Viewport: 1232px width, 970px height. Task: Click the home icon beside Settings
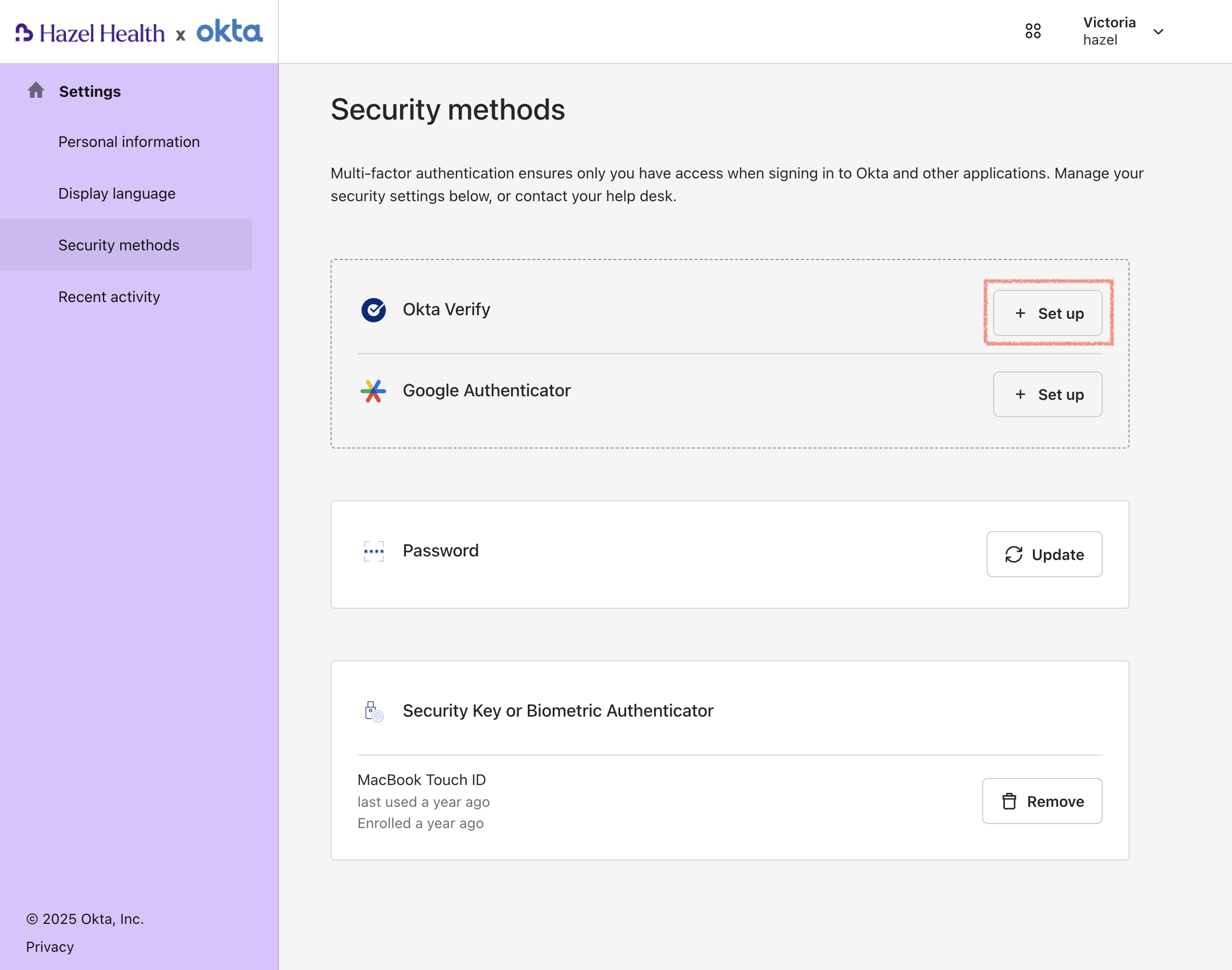coord(36,90)
